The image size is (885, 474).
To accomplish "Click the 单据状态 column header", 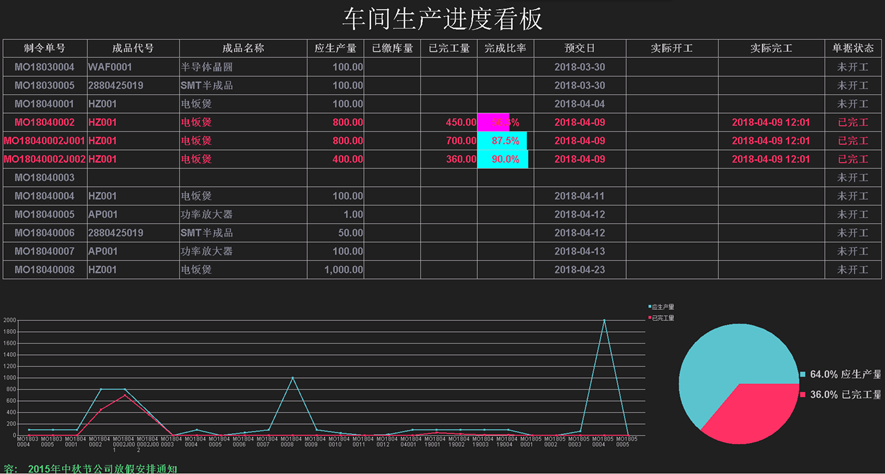I will tap(852, 48).
